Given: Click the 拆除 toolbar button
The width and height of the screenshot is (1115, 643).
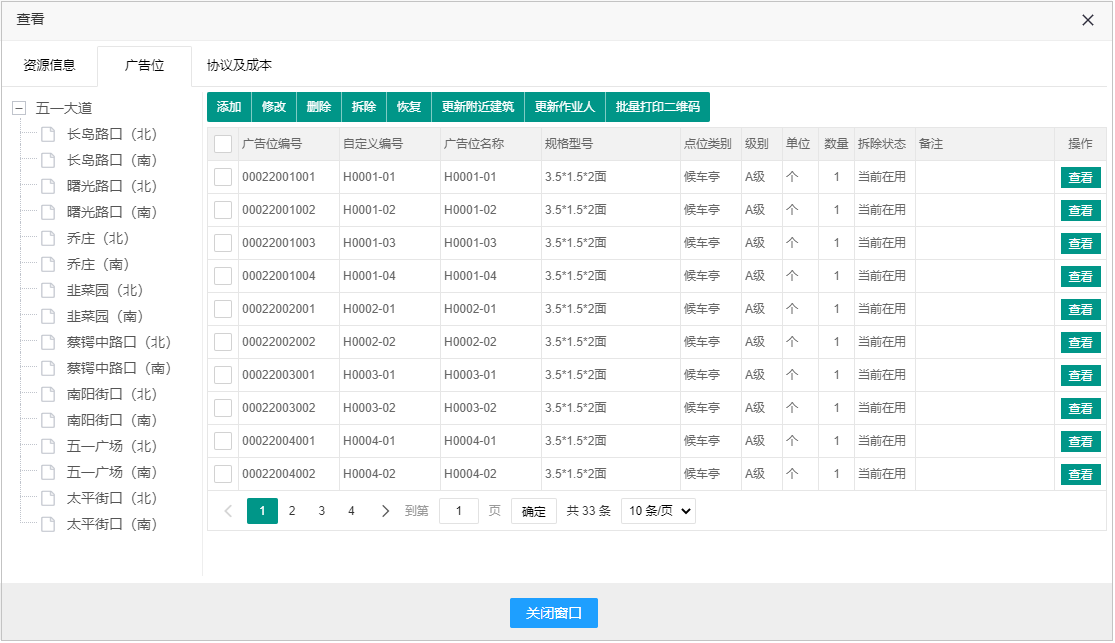Looking at the screenshot, I should tap(363, 107).
